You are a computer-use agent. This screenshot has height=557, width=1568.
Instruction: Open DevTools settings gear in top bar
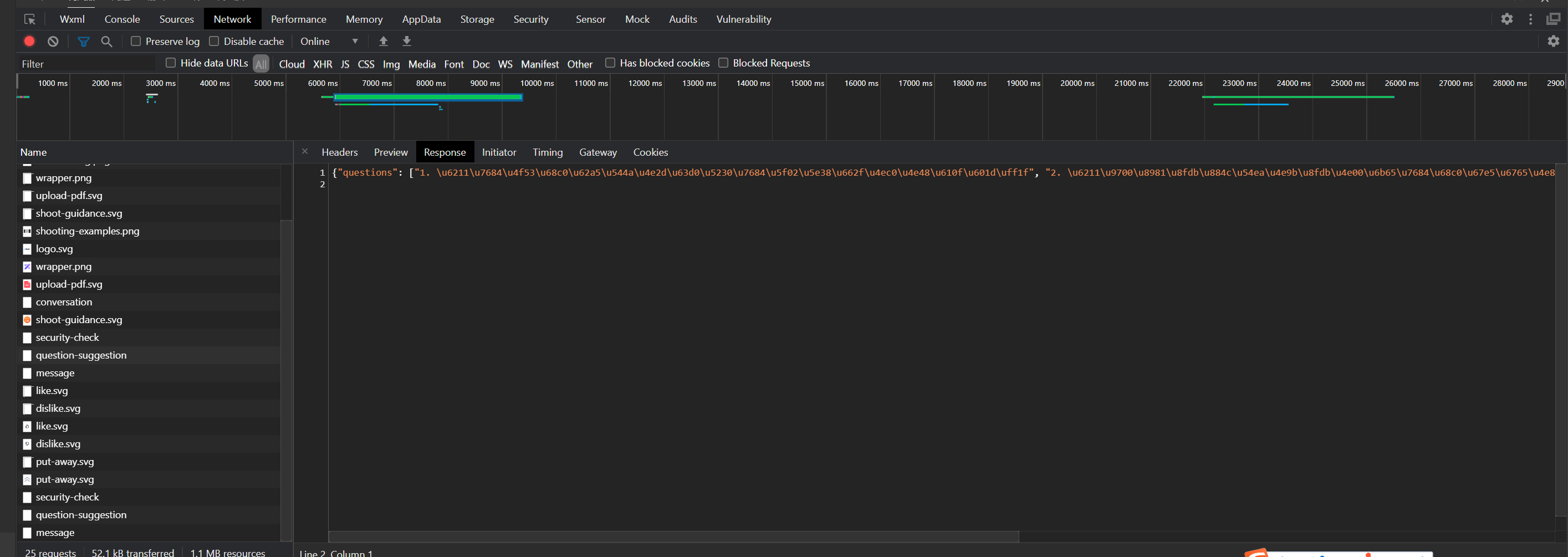1506,19
